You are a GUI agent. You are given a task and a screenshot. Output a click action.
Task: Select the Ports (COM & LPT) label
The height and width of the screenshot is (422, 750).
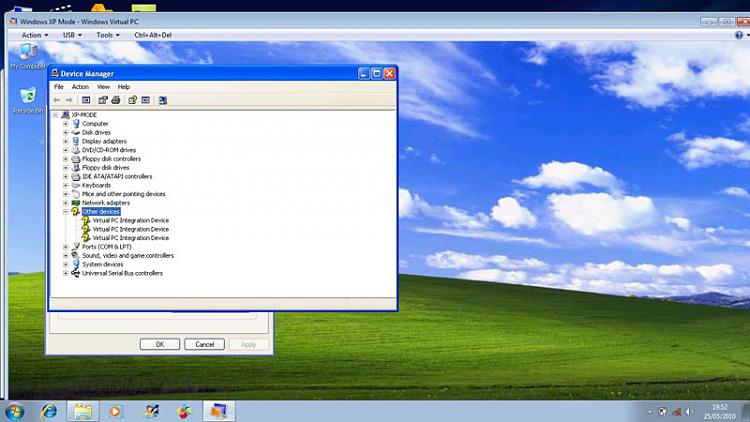click(107, 247)
